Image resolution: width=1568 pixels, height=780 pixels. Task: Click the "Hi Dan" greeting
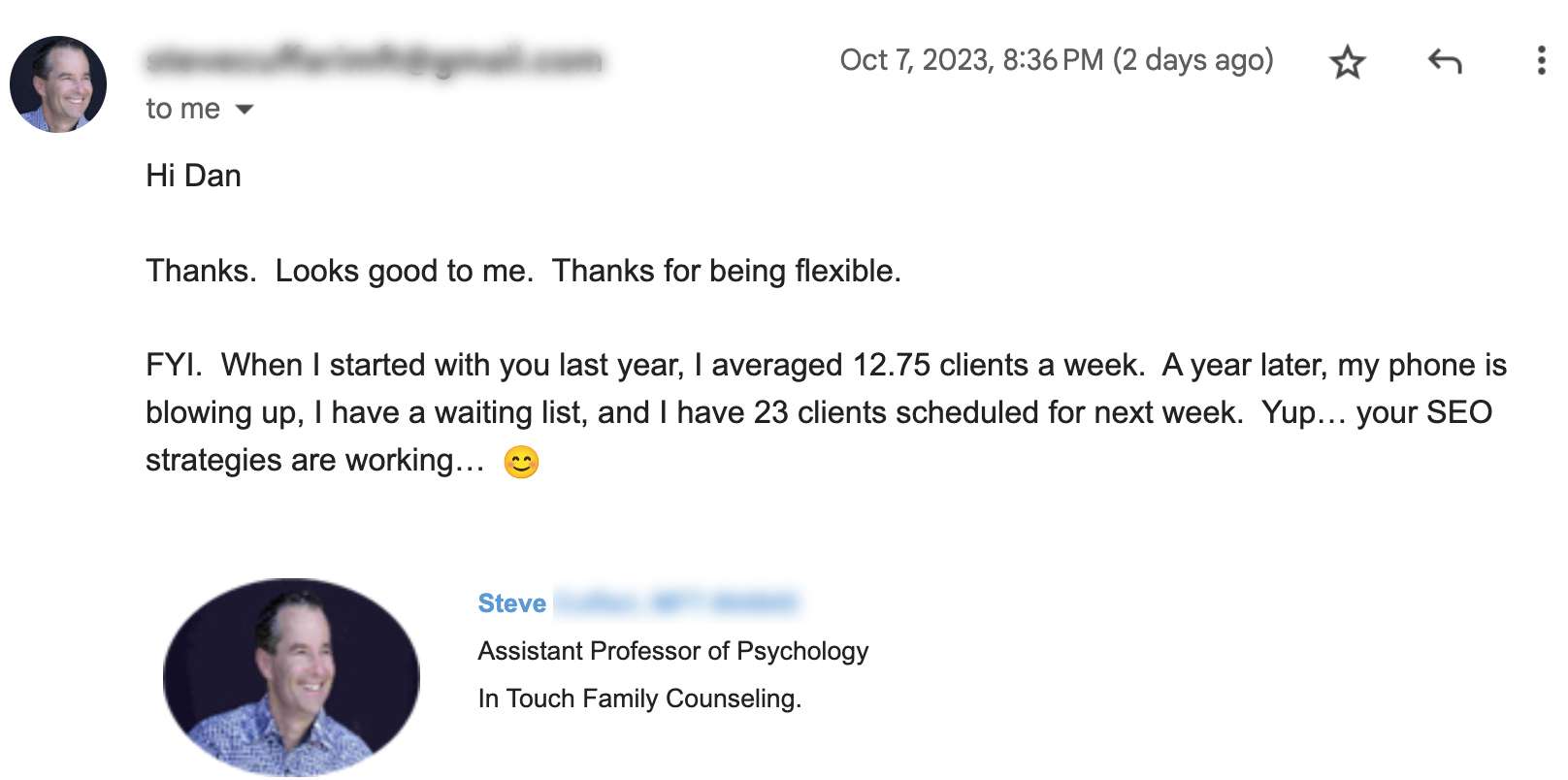193,176
